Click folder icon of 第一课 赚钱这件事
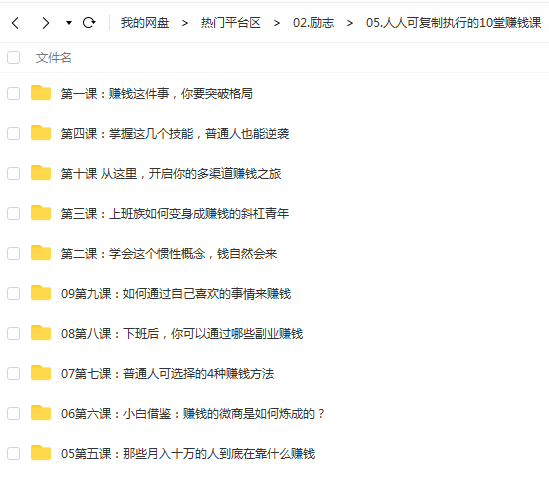This screenshot has height=478, width=549. point(41,93)
